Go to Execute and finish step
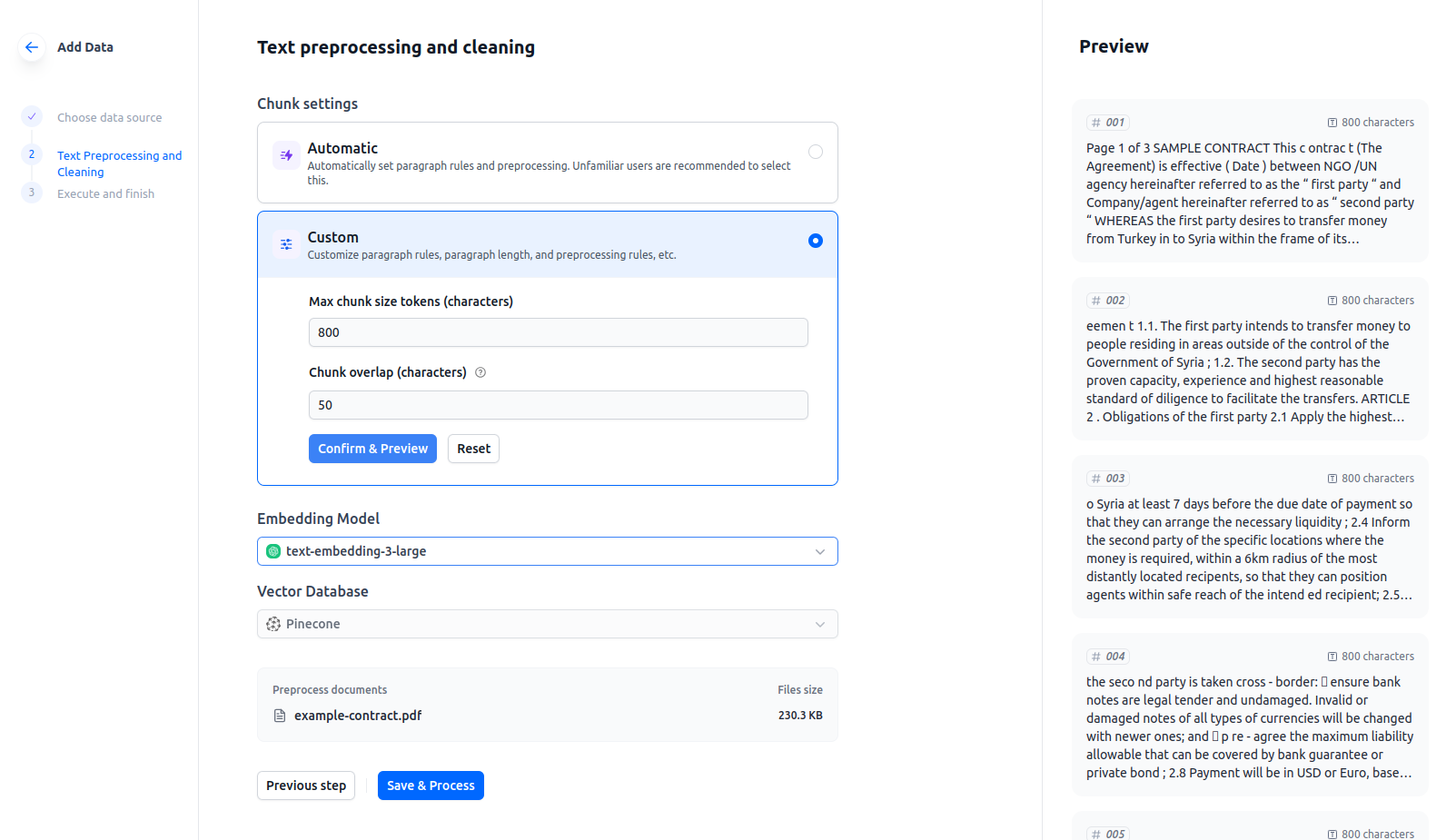 click(105, 194)
